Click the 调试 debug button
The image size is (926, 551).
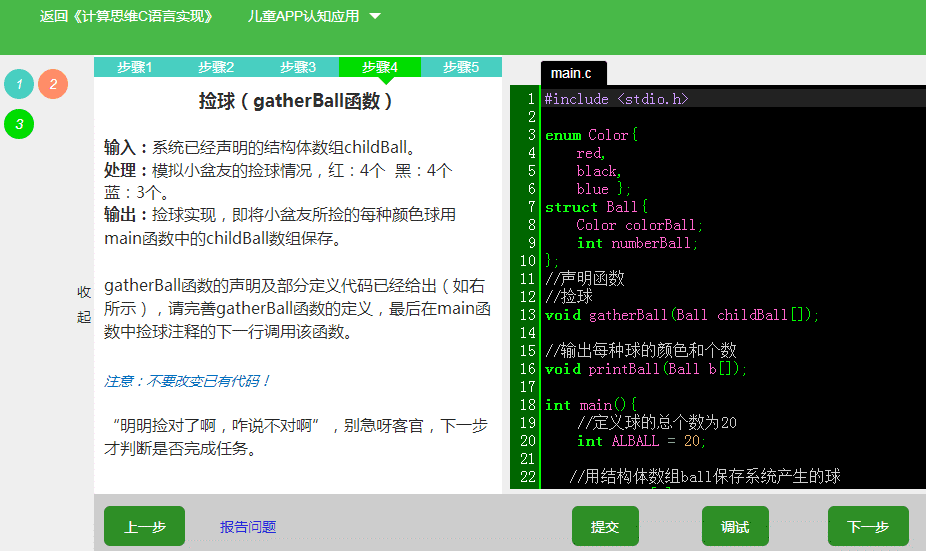[735, 526]
